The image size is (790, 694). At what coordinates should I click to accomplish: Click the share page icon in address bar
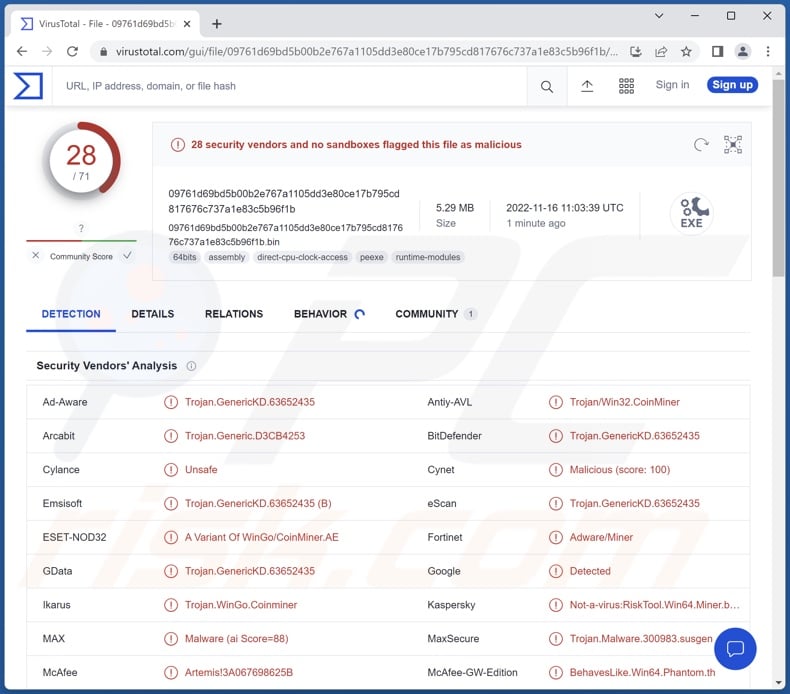point(661,51)
